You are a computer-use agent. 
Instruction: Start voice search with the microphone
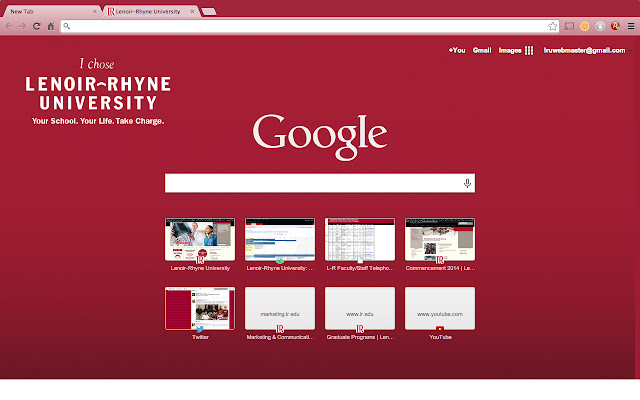pos(467,183)
